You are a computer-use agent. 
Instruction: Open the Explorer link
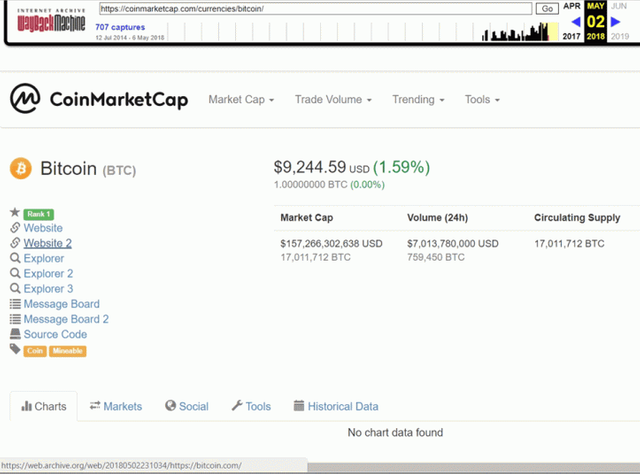tap(44, 258)
